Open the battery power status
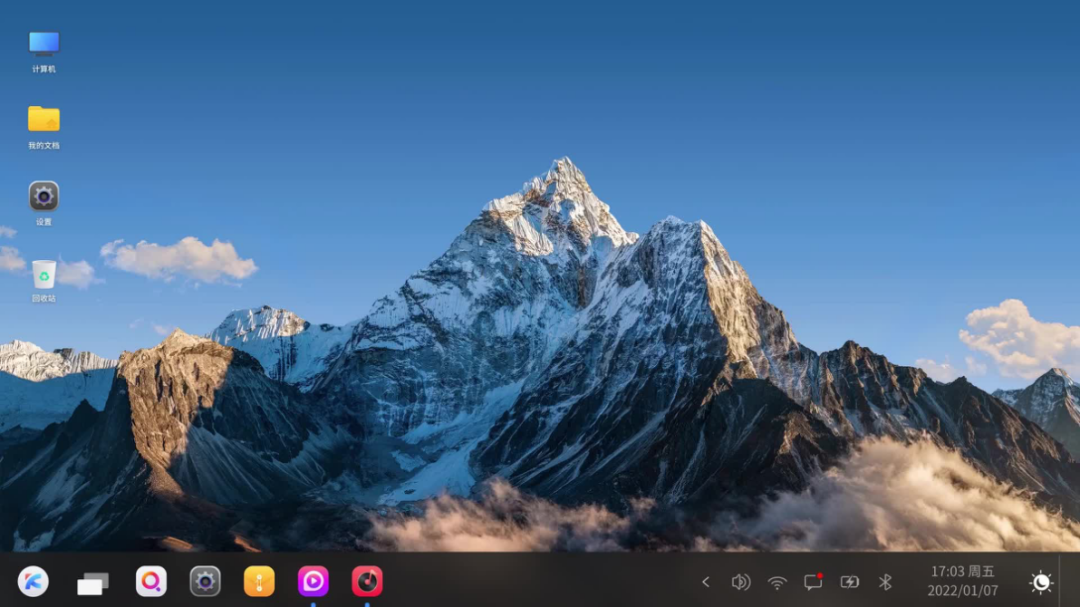This screenshot has height=607, width=1080. tap(849, 582)
